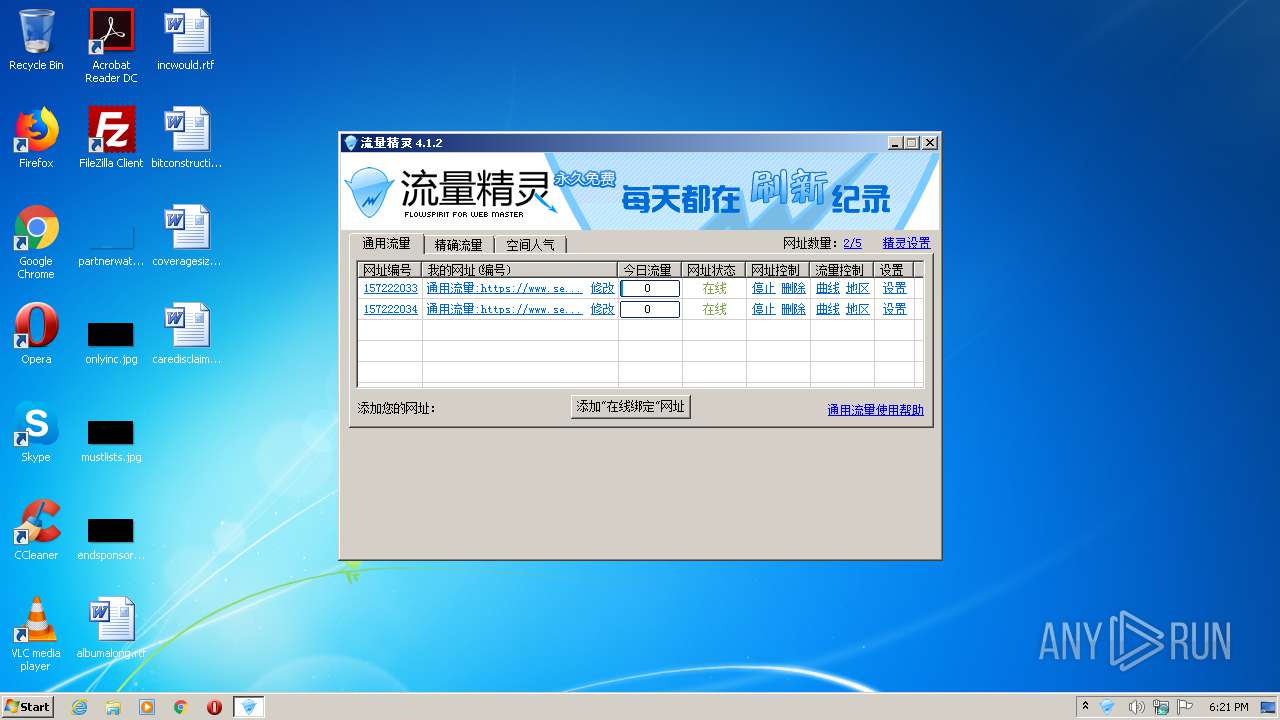Open albumalong.rtf document icon
This screenshot has height=720, width=1280.
click(111, 628)
